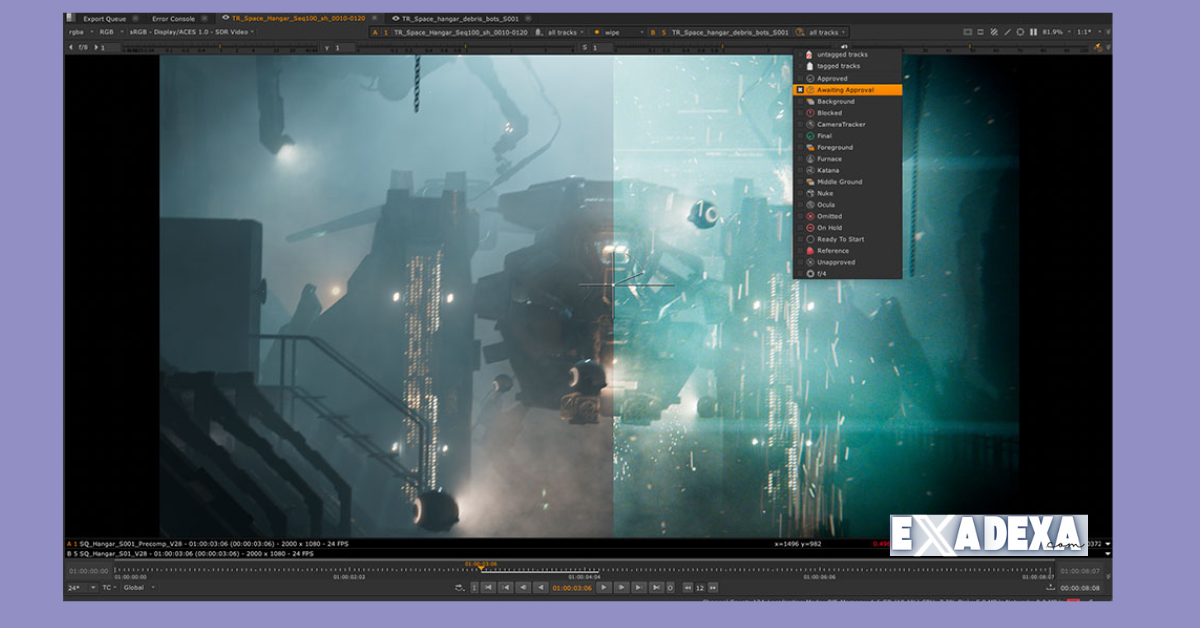Viewport: 1200px width, 628px height.
Task: Select the Final tag from the menu
Action: [x=828, y=135]
